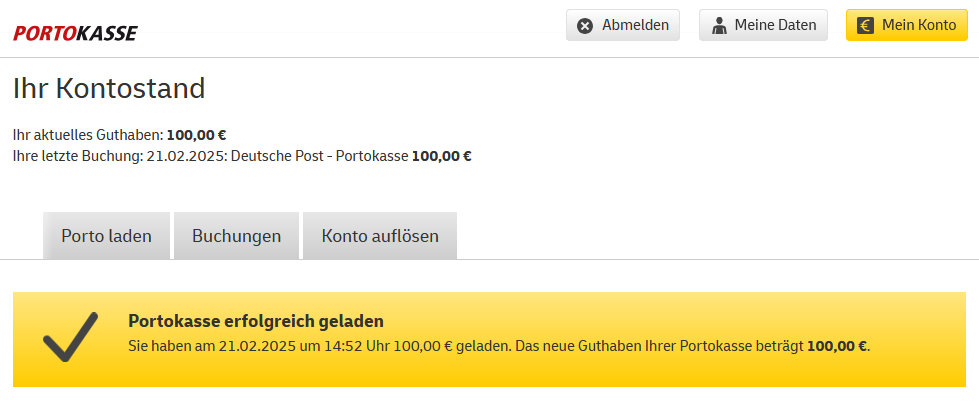Select the Konto auflösen tab
Screen dimensions: 979x406
(380, 236)
